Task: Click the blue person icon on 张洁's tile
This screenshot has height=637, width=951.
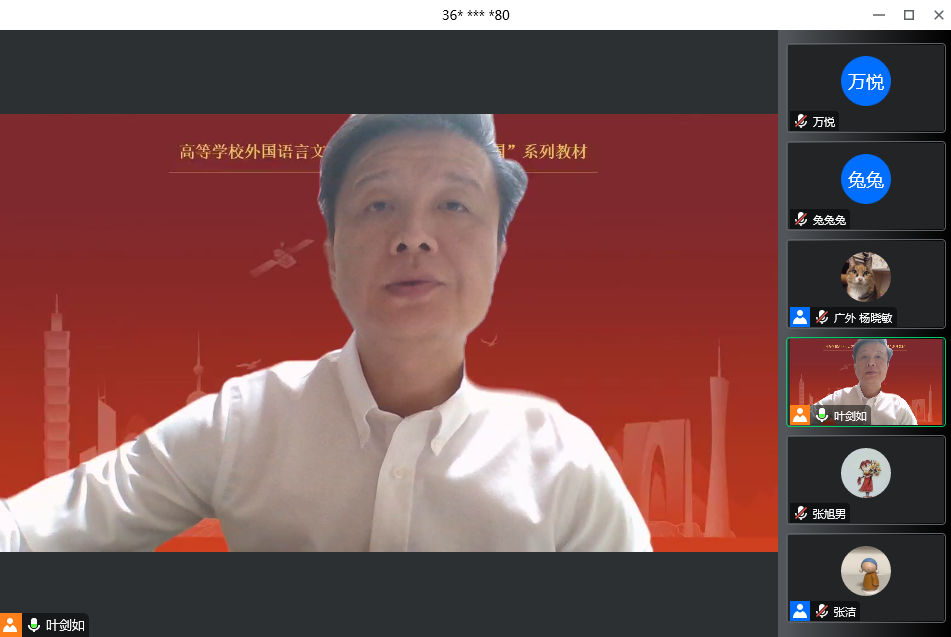Action: pos(800,611)
